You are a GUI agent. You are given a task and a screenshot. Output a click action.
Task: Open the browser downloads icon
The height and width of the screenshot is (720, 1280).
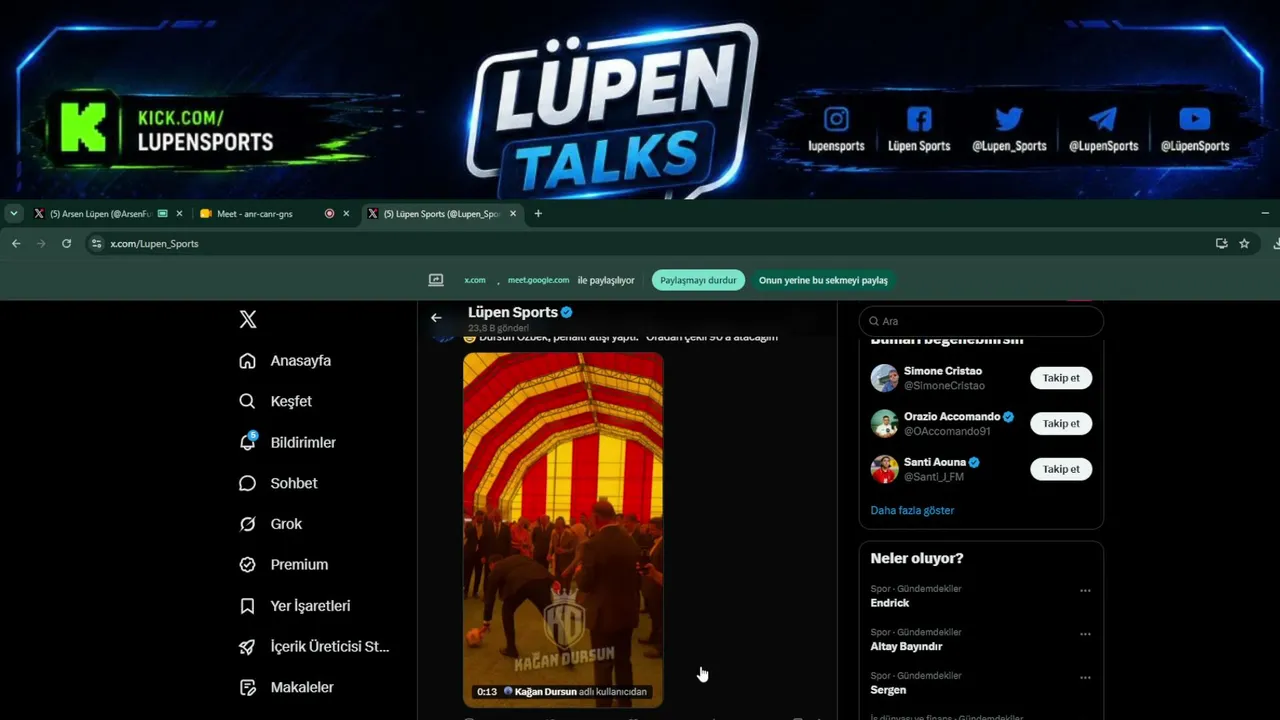pos(1276,243)
